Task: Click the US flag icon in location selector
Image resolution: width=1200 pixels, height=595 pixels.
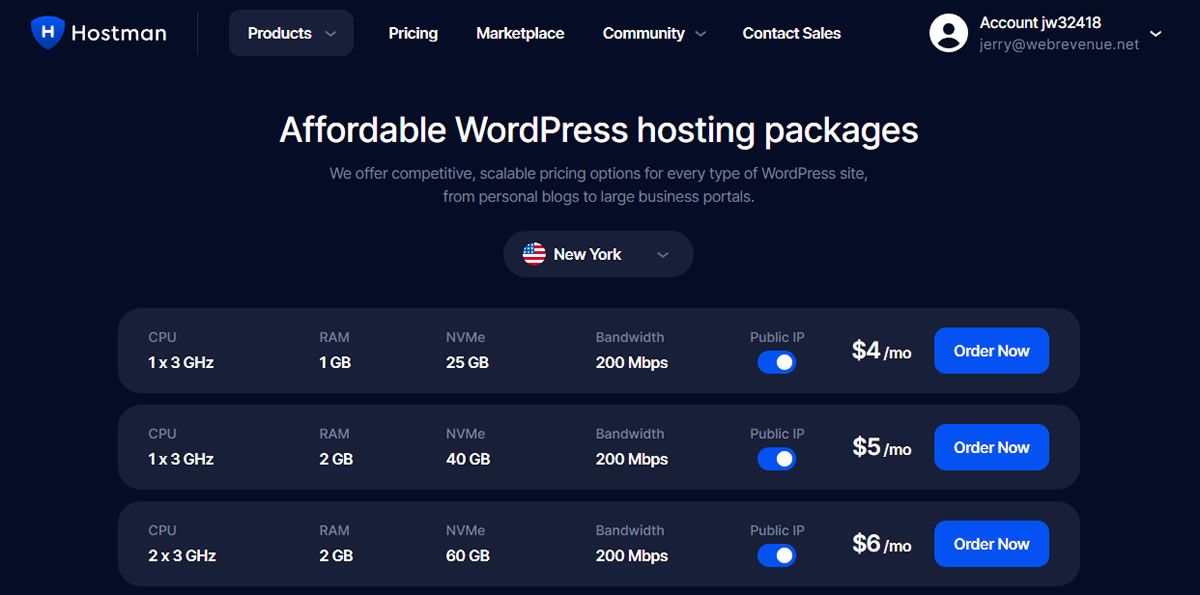Action: tap(534, 254)
